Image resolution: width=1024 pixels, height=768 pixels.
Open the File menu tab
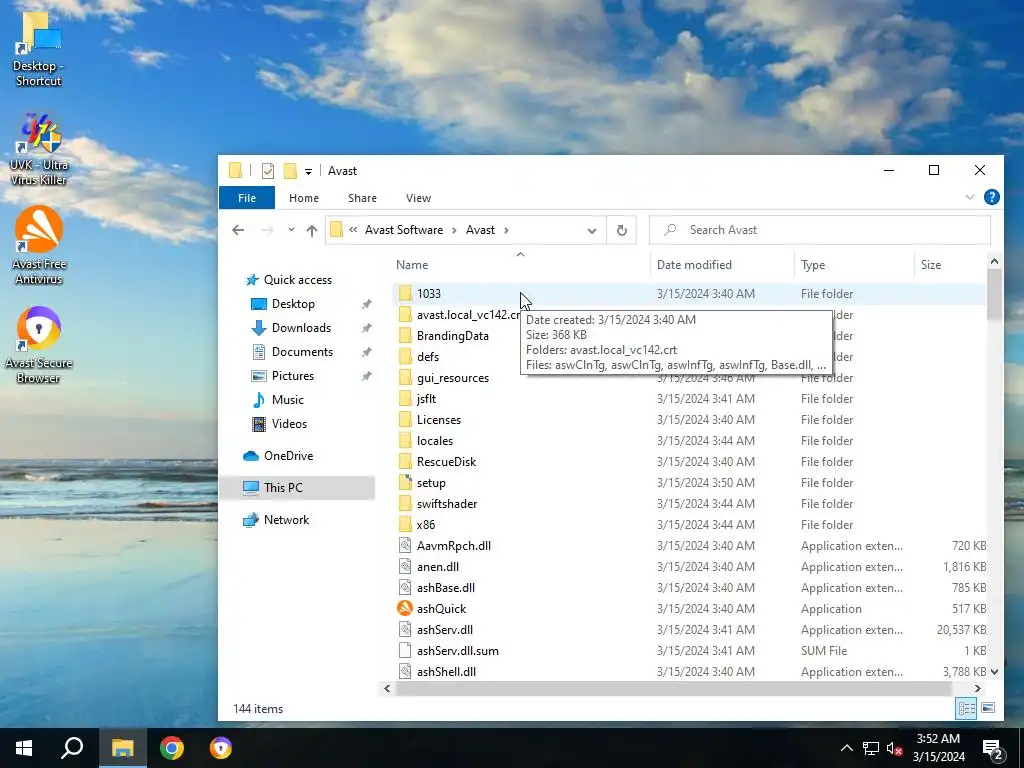pyautogui.click(x=247, y=198)
